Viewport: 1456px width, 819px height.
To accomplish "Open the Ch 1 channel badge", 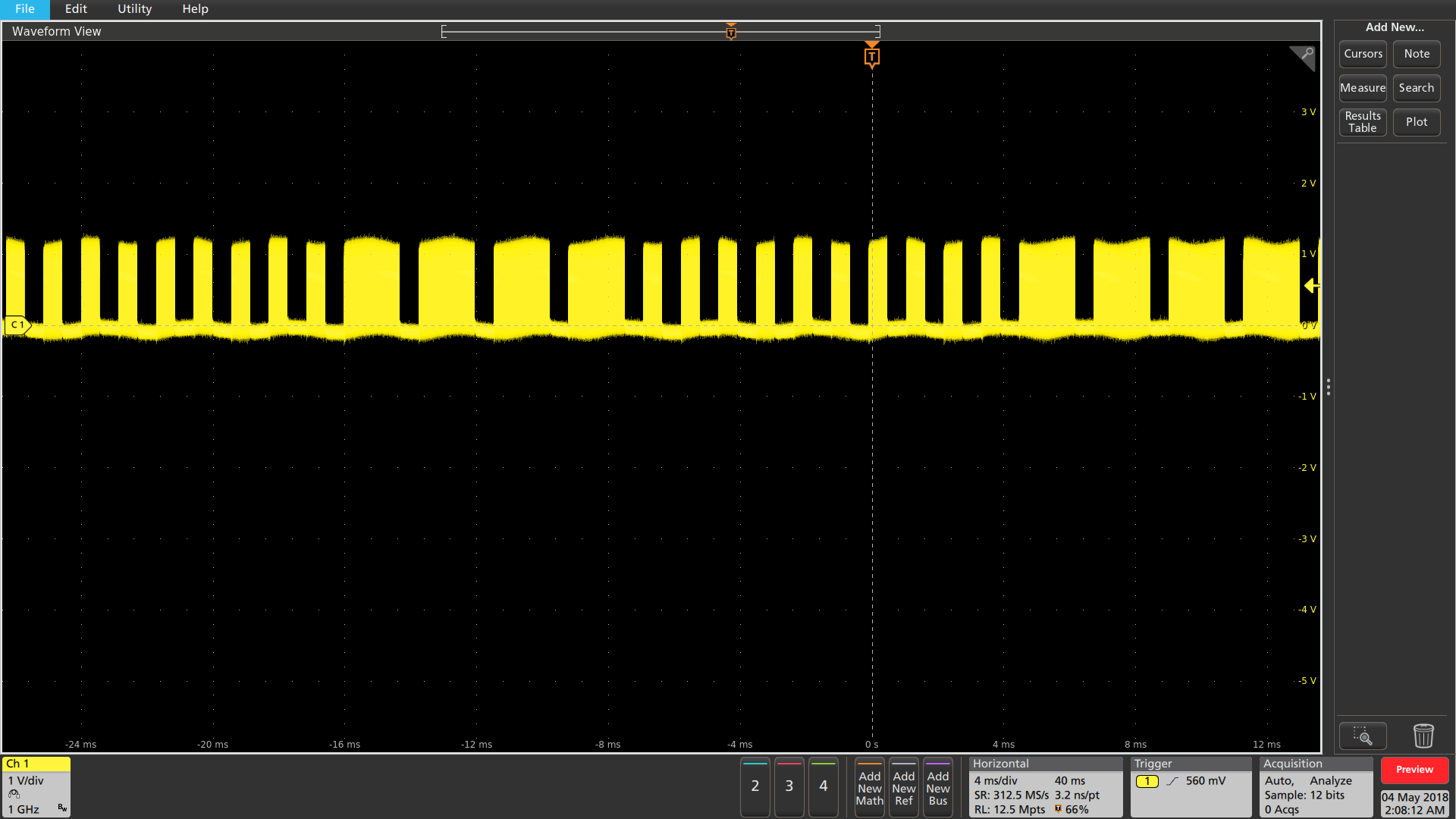I will coord(36,787).
